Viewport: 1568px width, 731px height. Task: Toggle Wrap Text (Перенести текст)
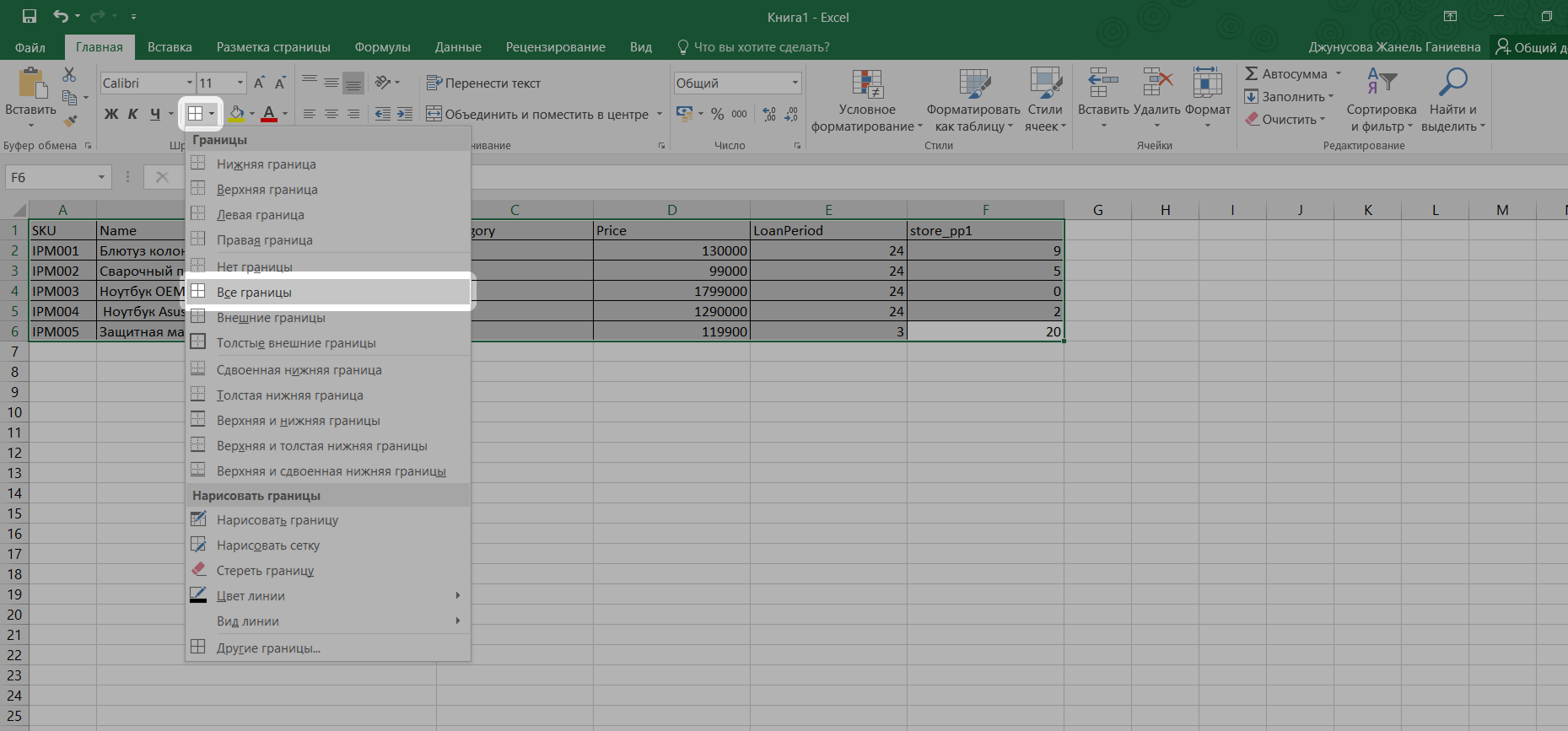tap(483, 83)
